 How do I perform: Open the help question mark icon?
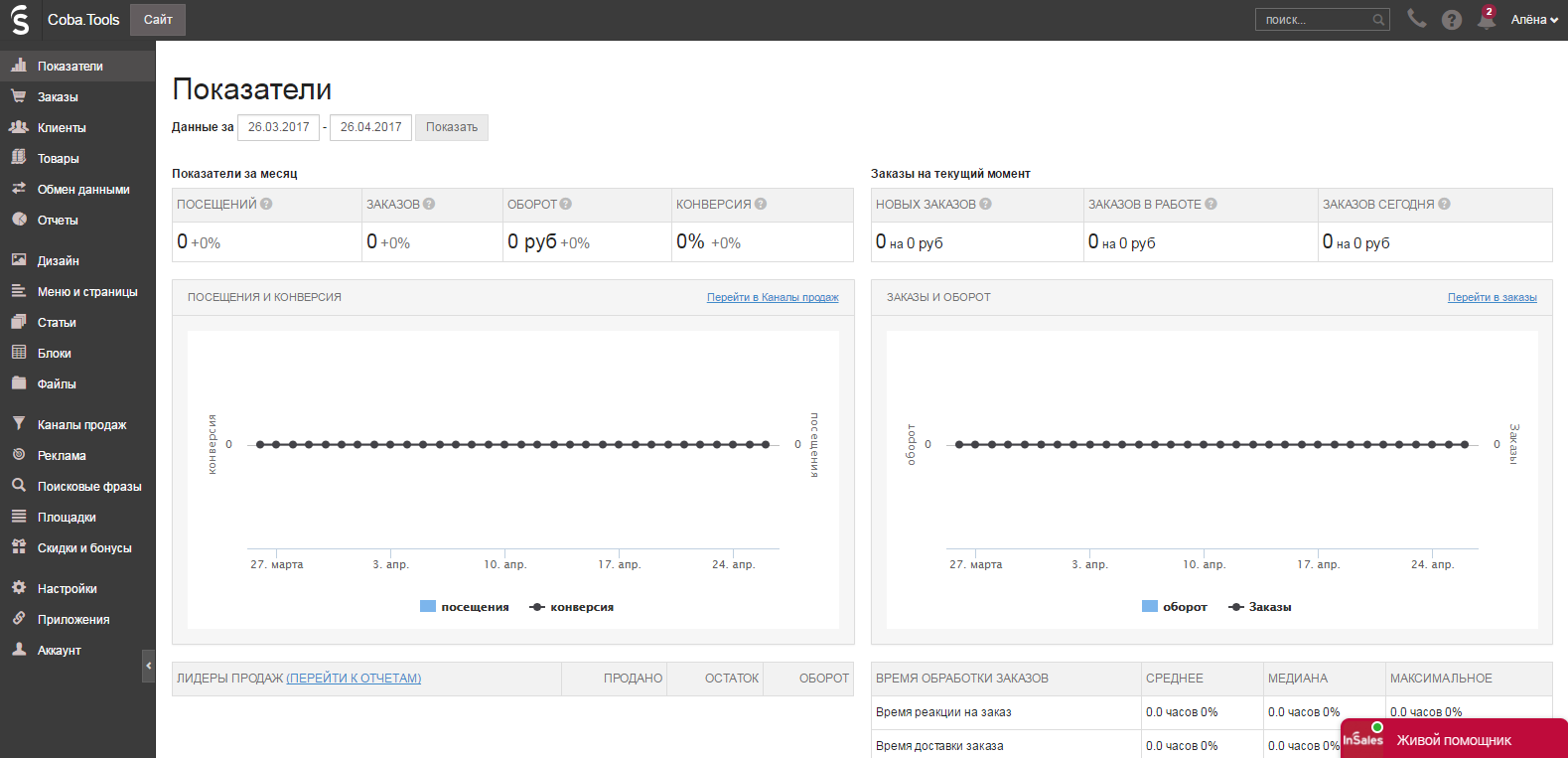[1451, 20]
